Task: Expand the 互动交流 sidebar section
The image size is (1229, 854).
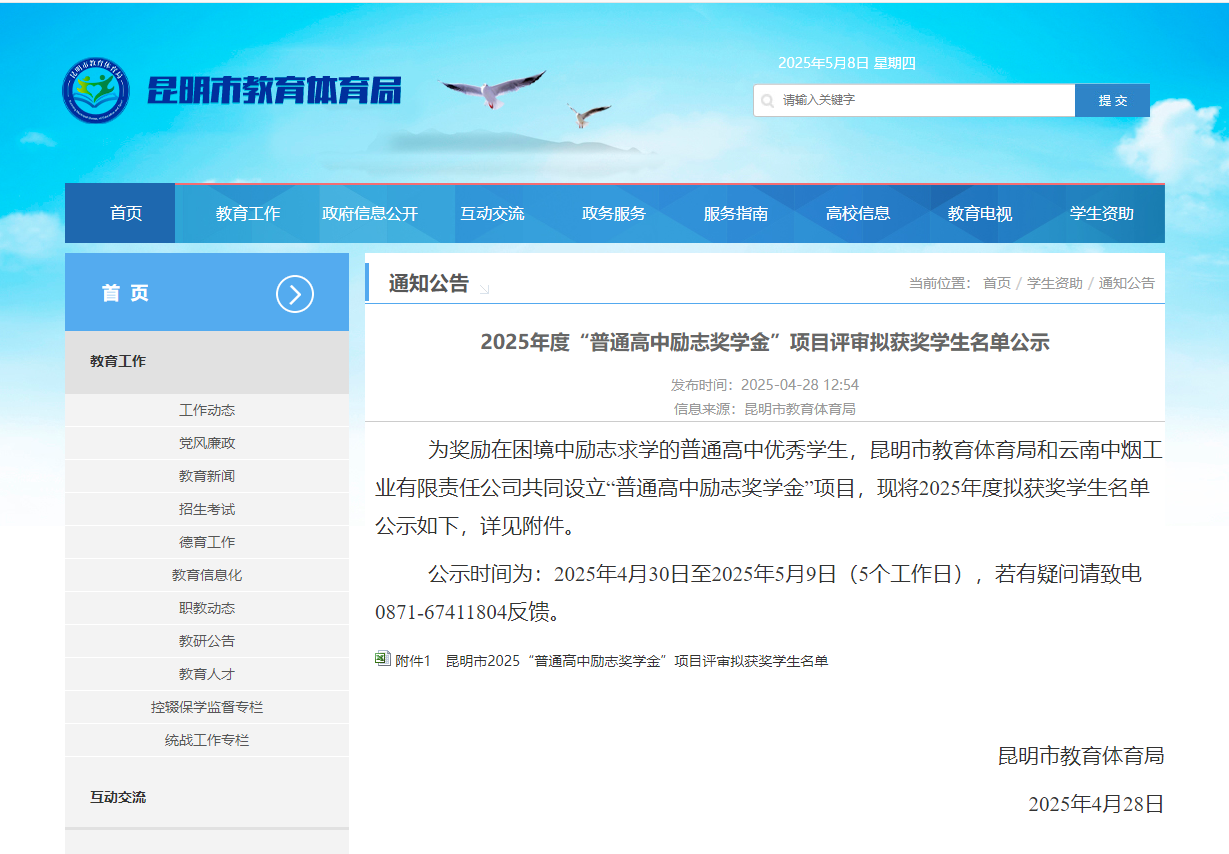Action: click(118, 797)
